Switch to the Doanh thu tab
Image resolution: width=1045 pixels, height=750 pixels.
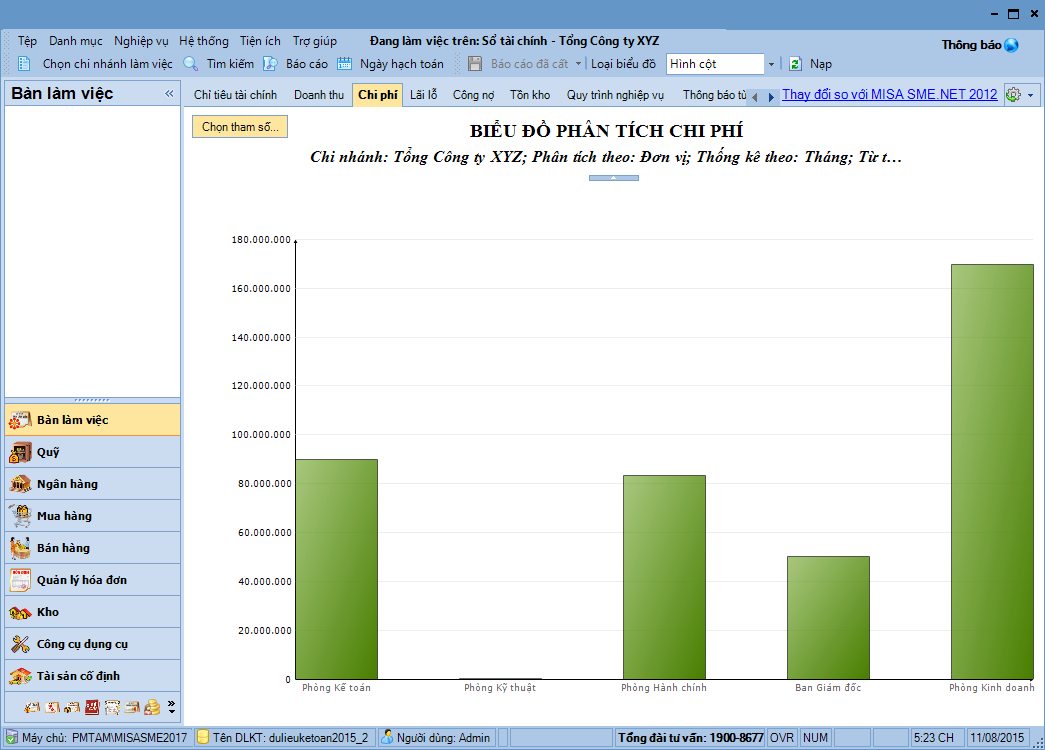[318, 95]
